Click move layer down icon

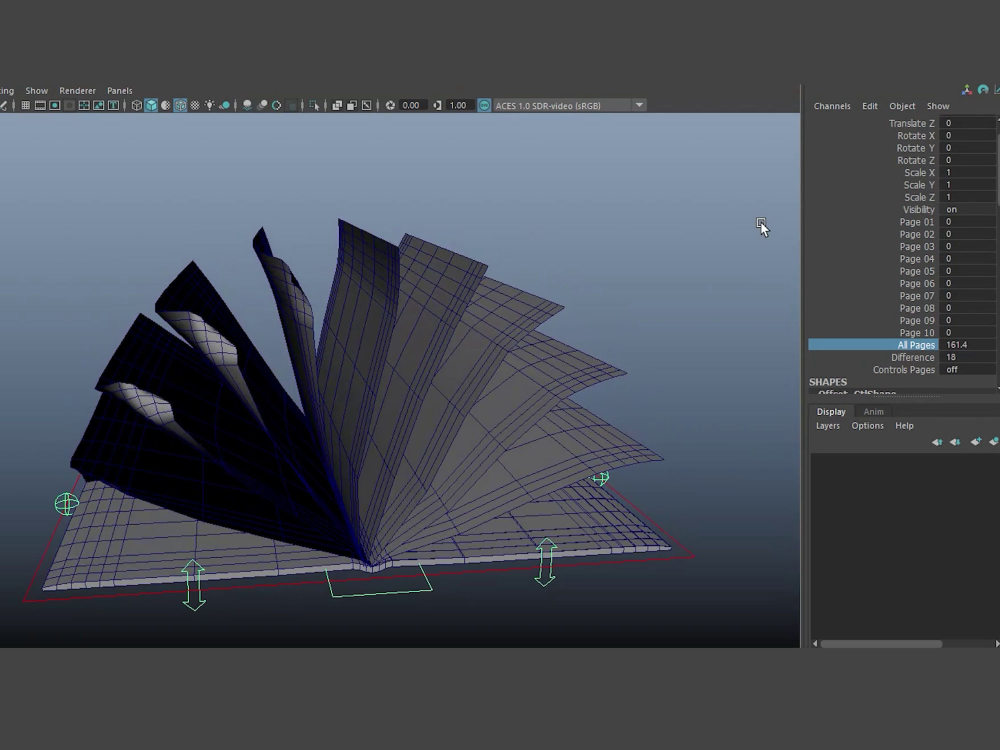pos(955,441)
